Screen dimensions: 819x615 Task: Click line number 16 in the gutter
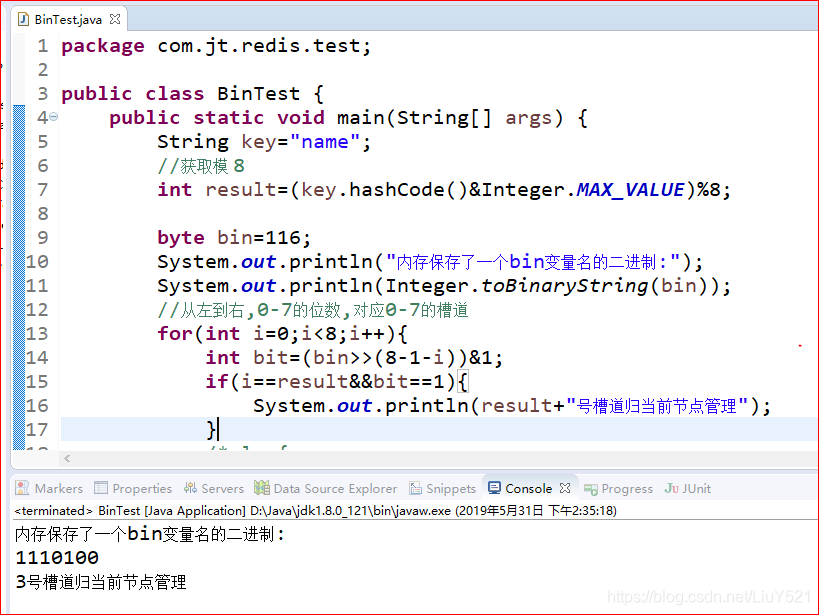click(x=37, y=405)
